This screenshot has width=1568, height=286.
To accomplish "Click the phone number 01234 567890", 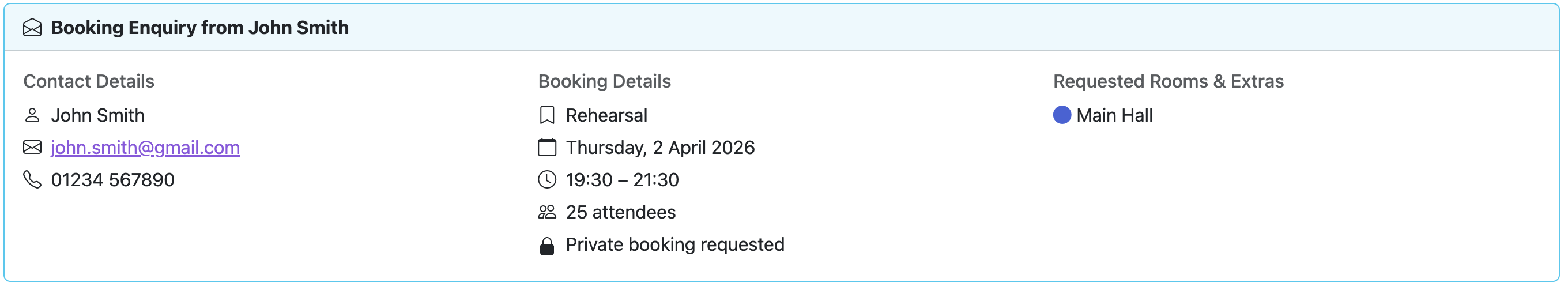I will point(112,180).
